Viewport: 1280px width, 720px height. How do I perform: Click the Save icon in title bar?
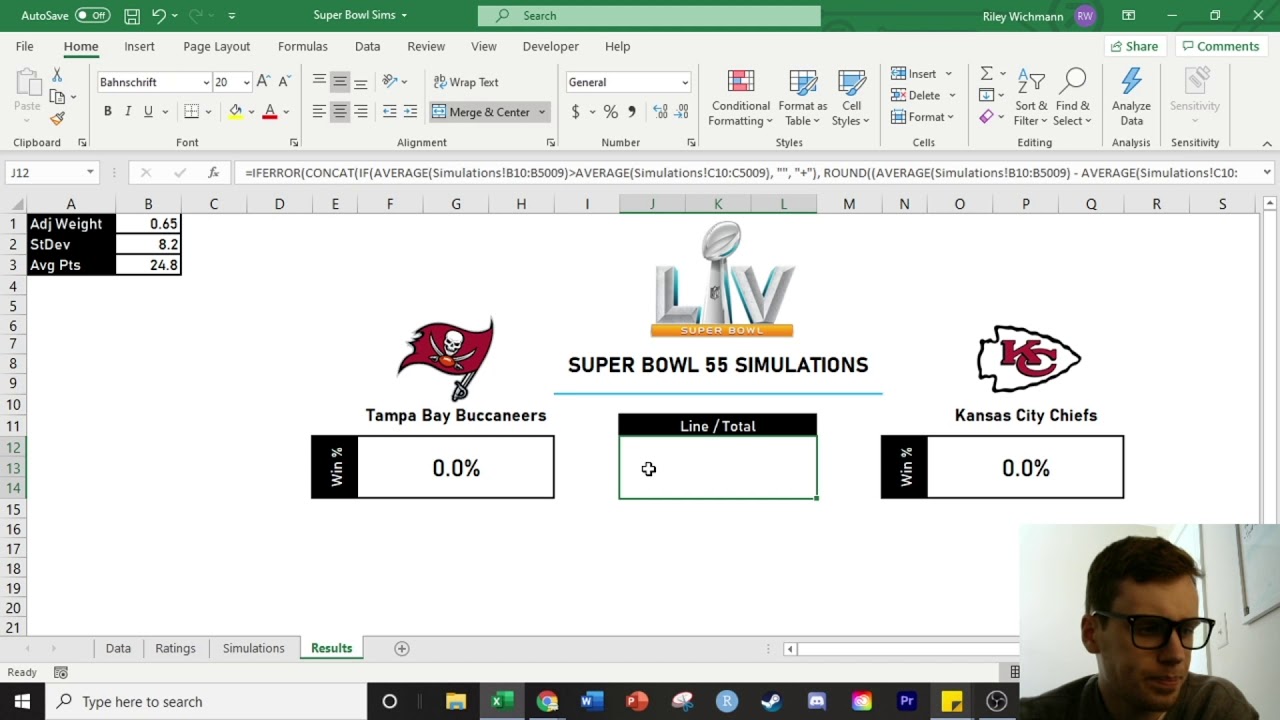[132, 15]
